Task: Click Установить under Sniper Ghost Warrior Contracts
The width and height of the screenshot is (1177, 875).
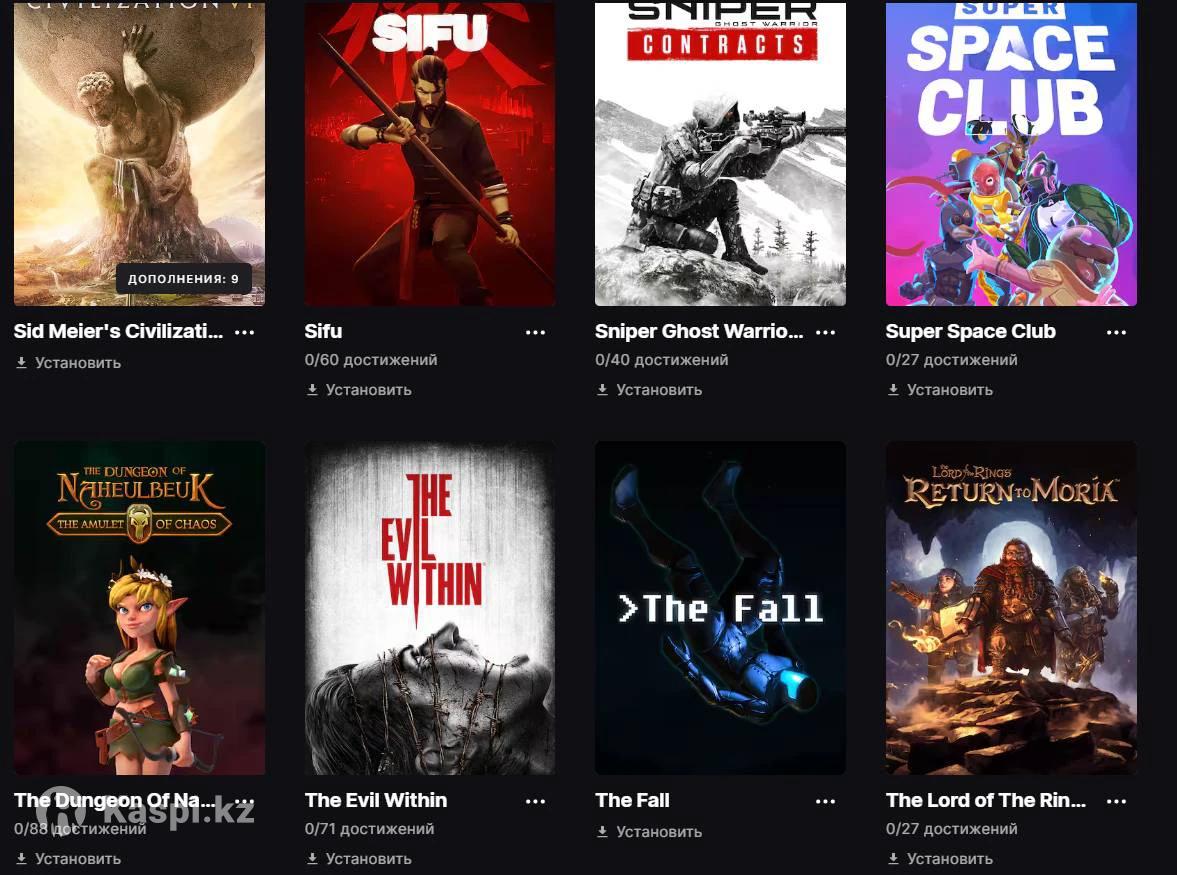Action: [649, 390]
